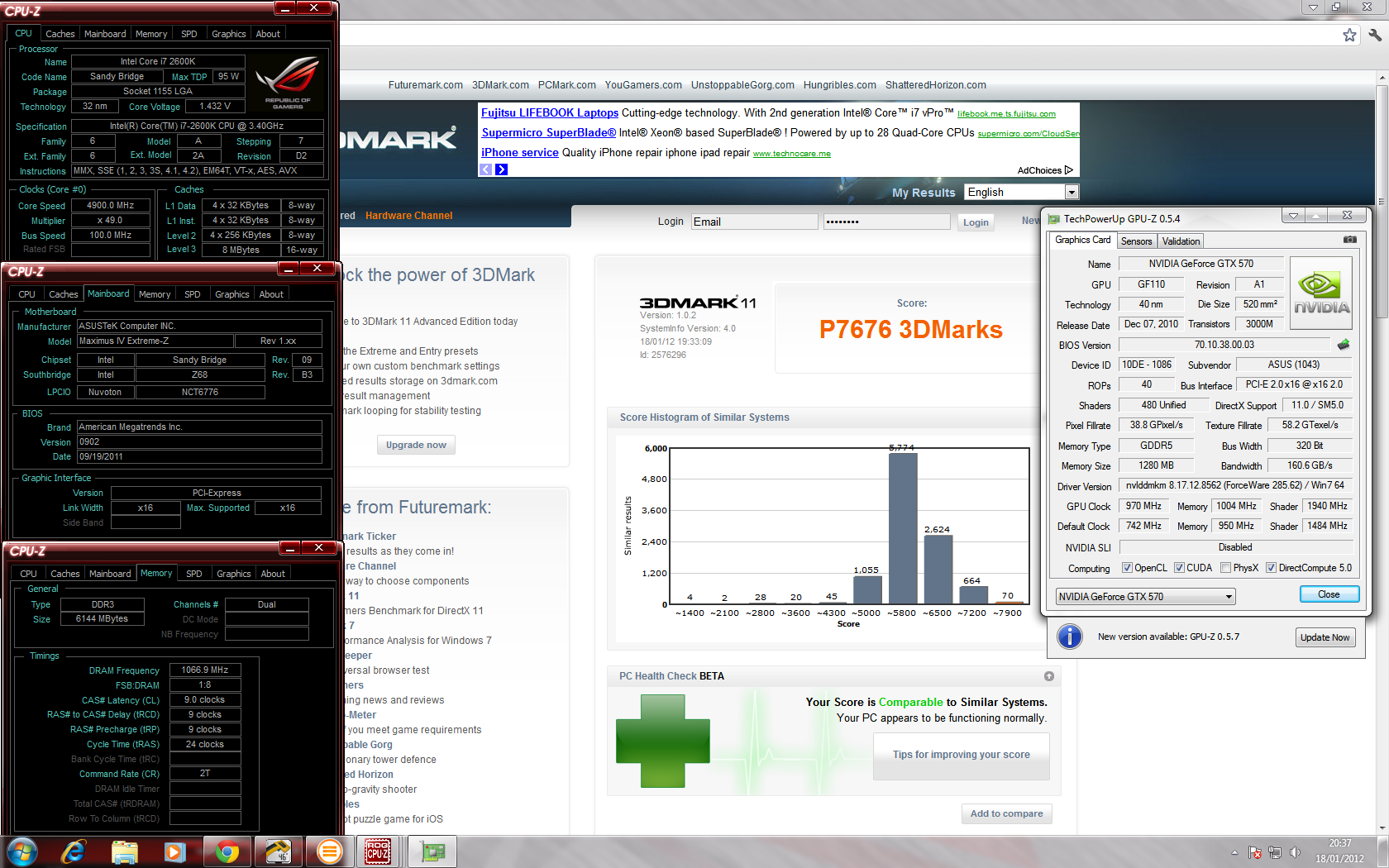The image size is (1389, 868).
Task: Click the password input field
Action: tap(887, 222)
